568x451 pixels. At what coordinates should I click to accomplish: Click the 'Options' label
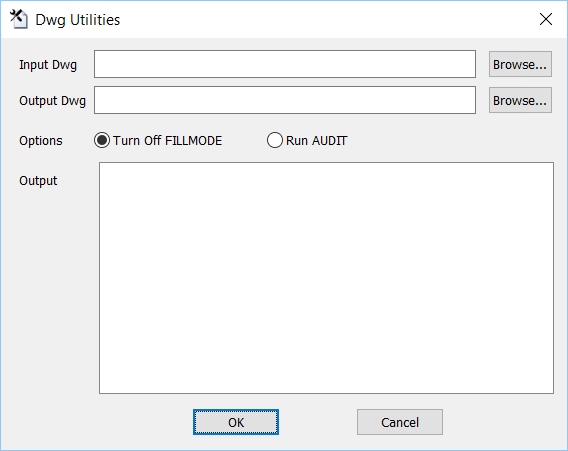[41, 141]
